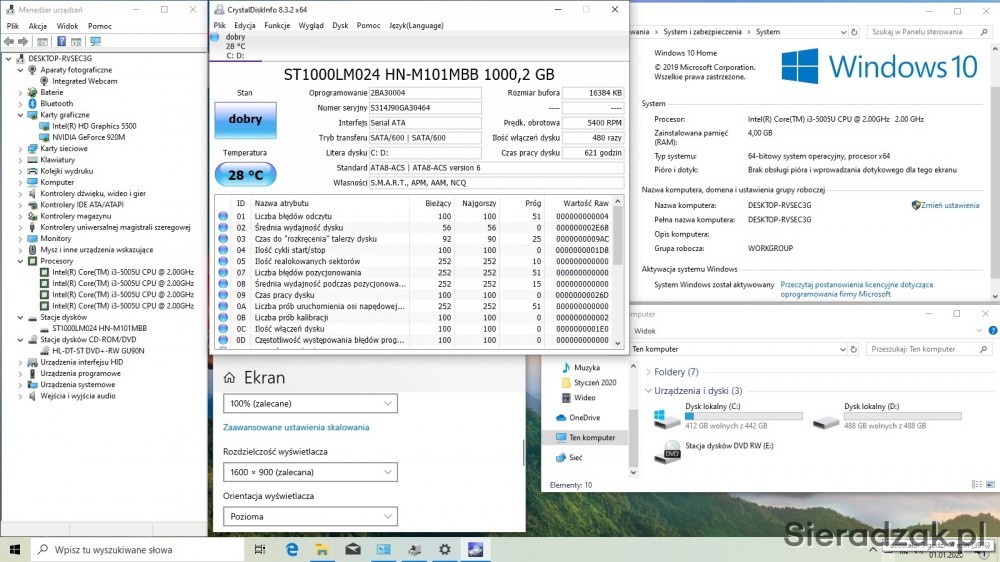Select Integrated Webcam device
This screenshot has width=1000, height=562.
point(84,81)
